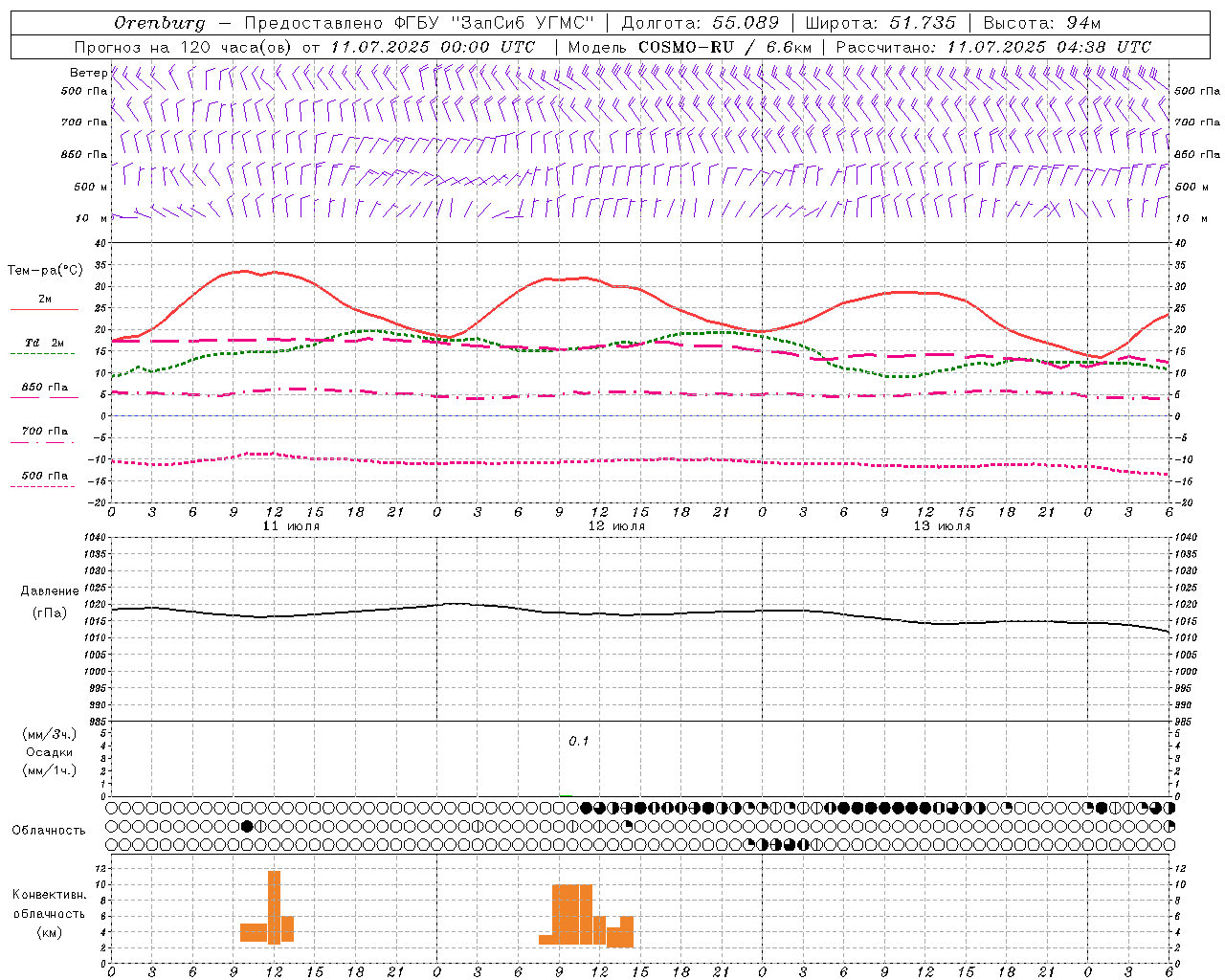The height and width of the screenshot is (980, 1225).
Task: Click the "Ветер" wind panel label
Action: click(x=89, y=73)
